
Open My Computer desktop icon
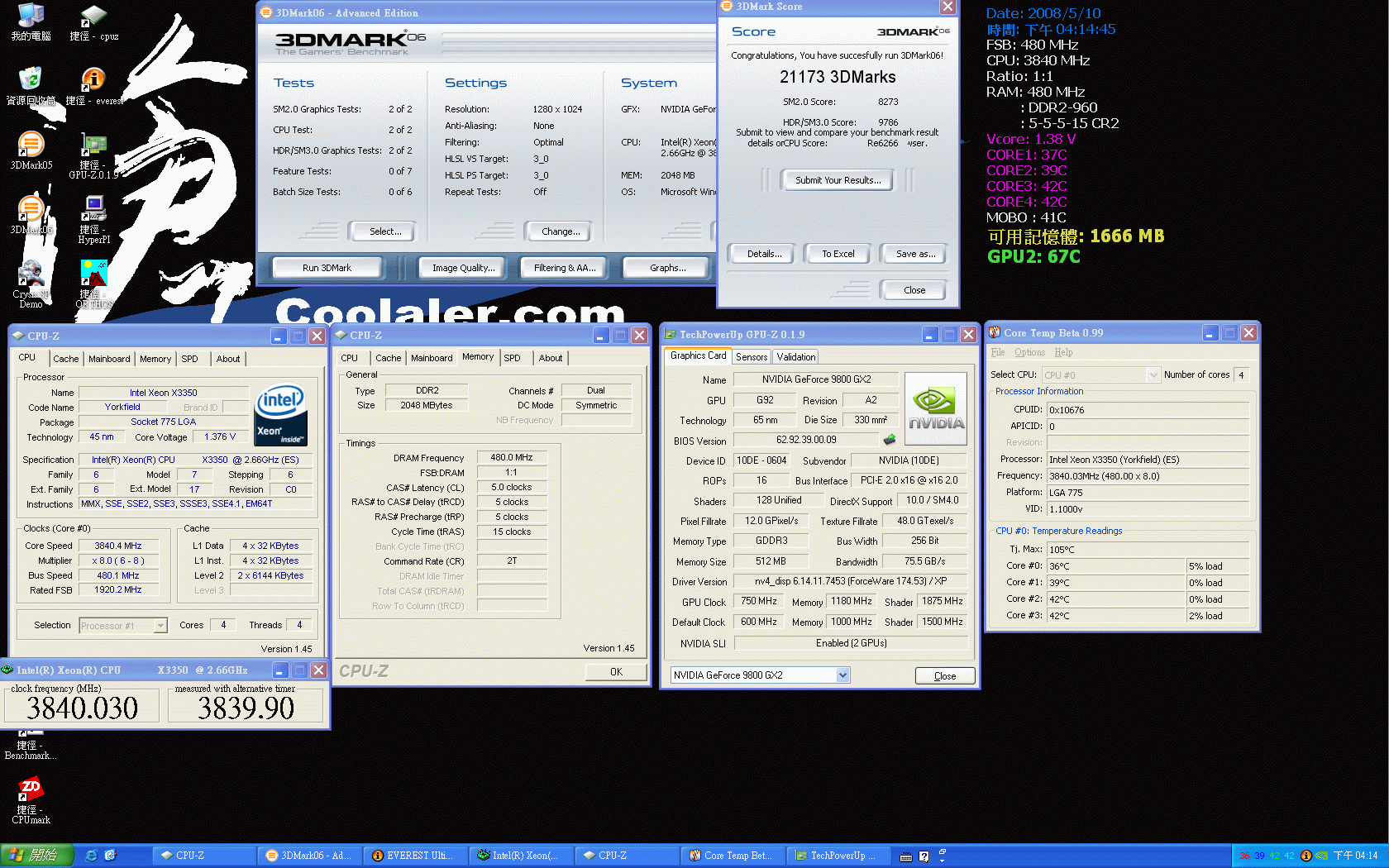(x=31, y=21)
